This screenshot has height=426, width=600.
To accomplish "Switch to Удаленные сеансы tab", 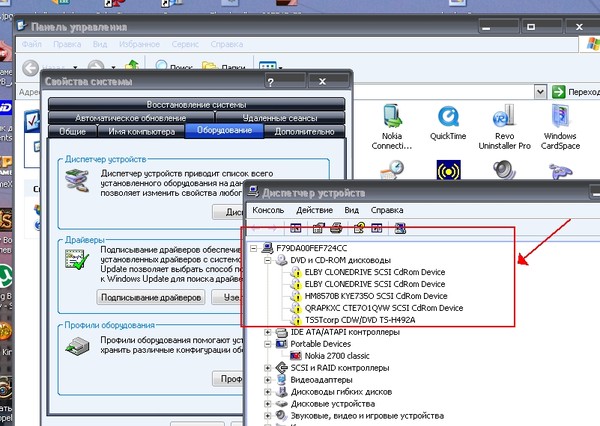I will 280,118.
